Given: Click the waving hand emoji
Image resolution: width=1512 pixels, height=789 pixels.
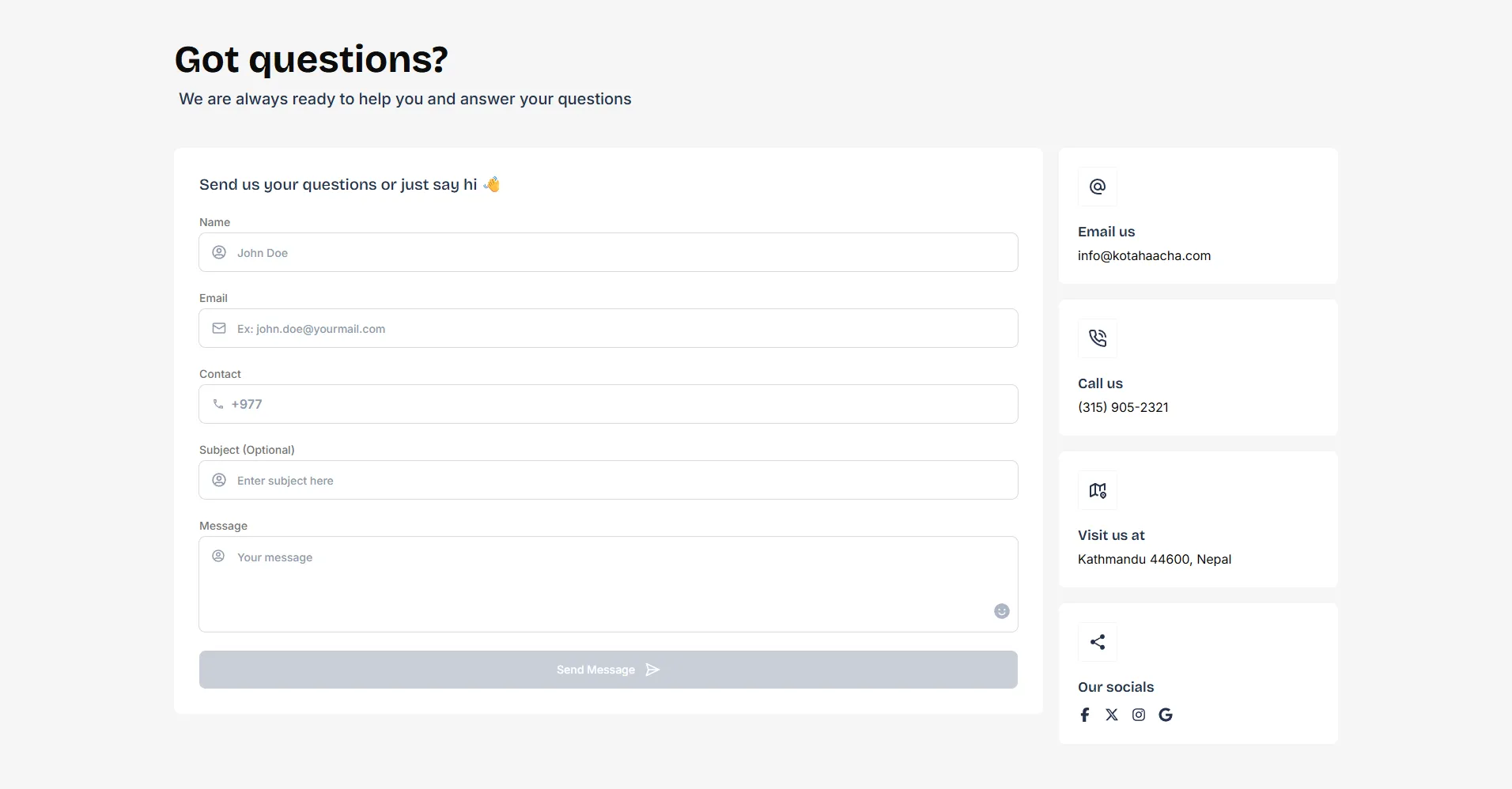Looking at the screenshot, I should 492,184.
